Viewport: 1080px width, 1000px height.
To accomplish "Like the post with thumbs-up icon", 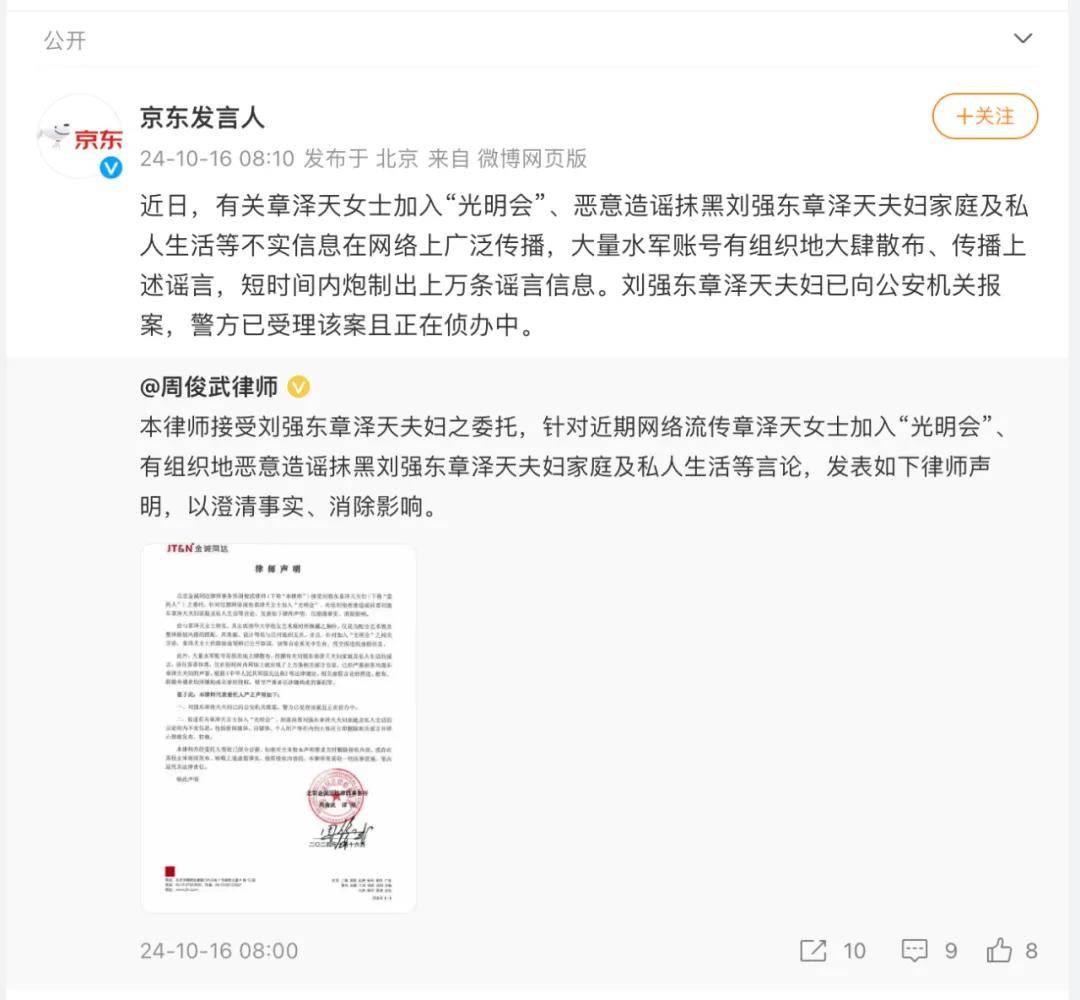I will point(999,950).
